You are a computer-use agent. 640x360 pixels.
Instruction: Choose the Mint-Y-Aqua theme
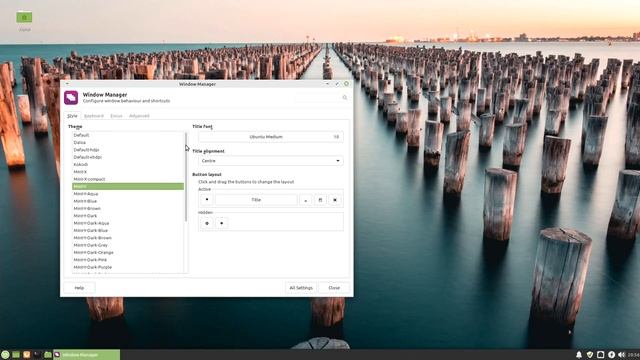[x=128, y=194]
